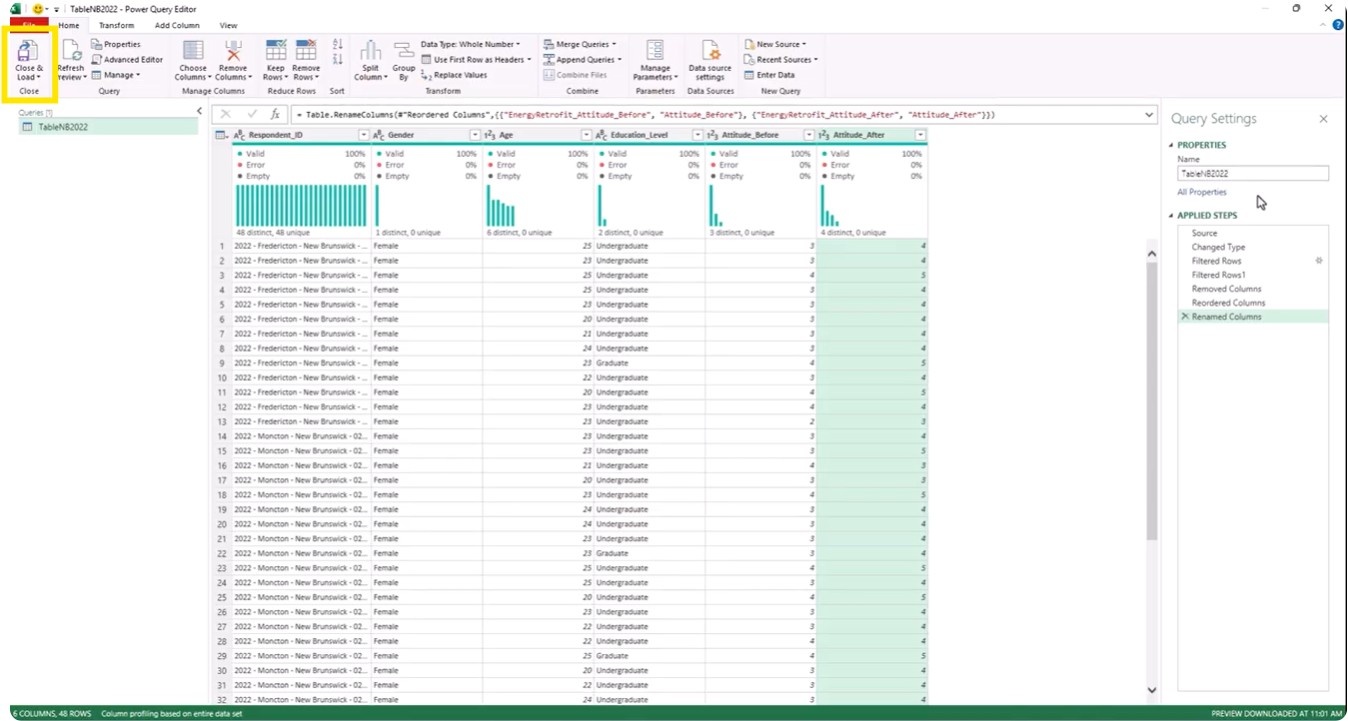Click the Age column data type icon
This screenshot has width=1348, height=721.
point(490,135)
